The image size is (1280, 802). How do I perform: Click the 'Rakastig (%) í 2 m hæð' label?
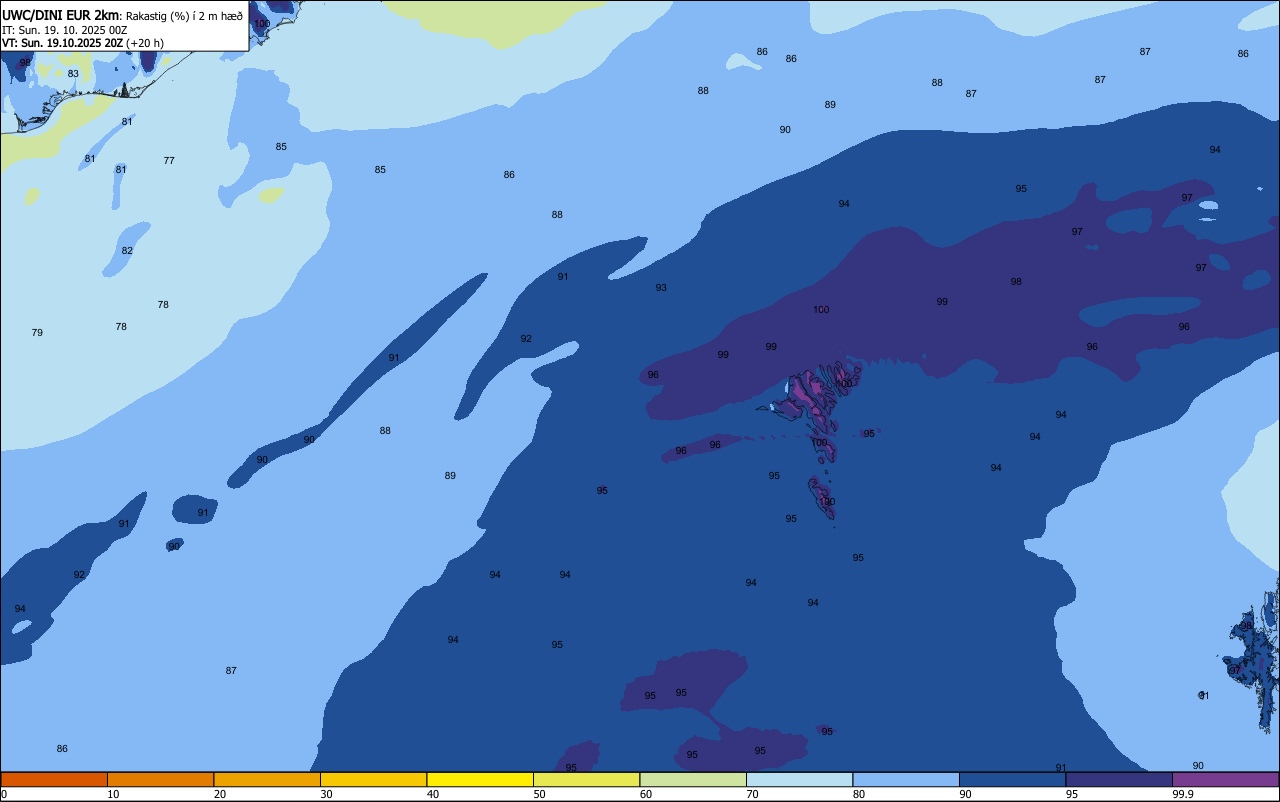pos(184,15)
